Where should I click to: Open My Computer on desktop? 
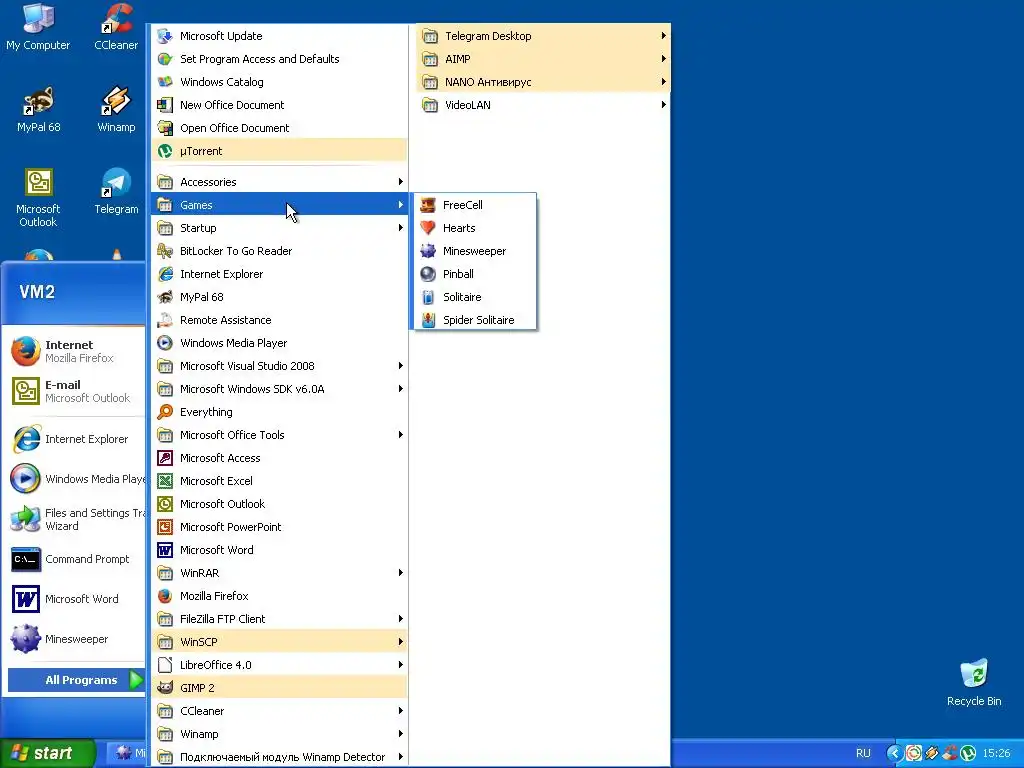click(38, 27)
